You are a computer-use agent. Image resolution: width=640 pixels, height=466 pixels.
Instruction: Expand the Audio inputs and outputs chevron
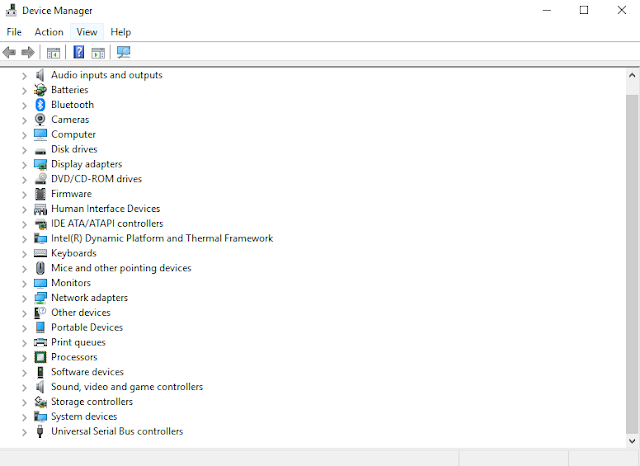pyautogui.click(x=24, y=76)
